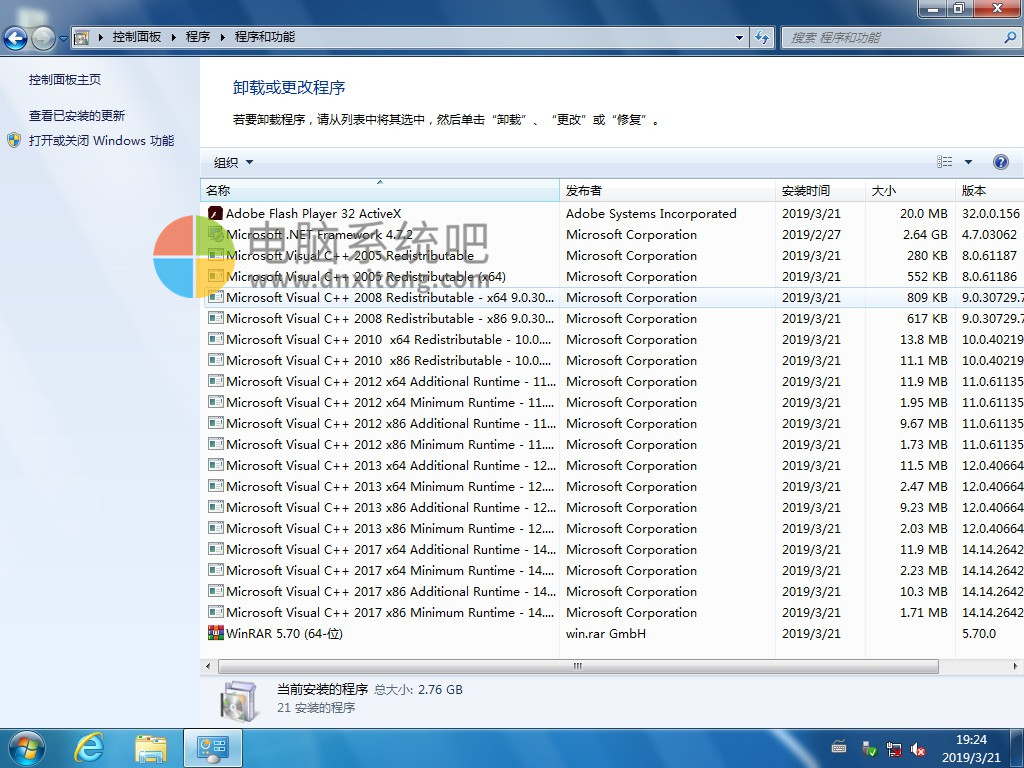Click icon of 2012 x64 Additional Runtime
The image size is (1024, 768).
click(x=215, y=381)
